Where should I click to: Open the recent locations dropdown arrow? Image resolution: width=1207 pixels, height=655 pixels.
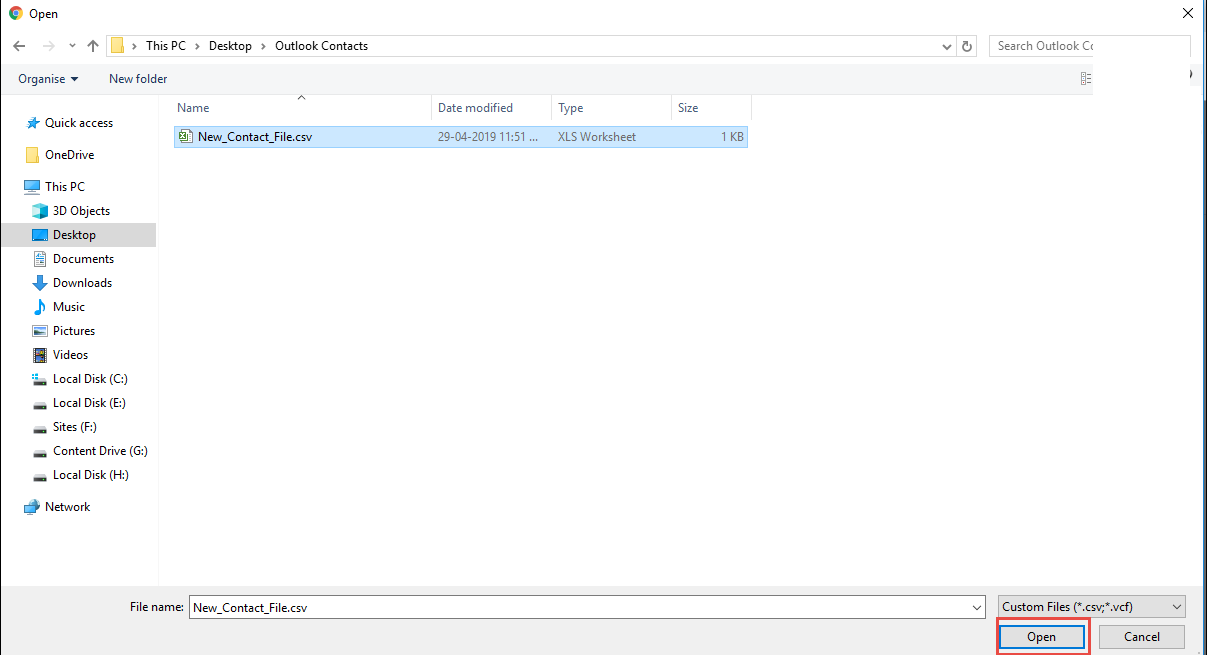tap(72, 47)
